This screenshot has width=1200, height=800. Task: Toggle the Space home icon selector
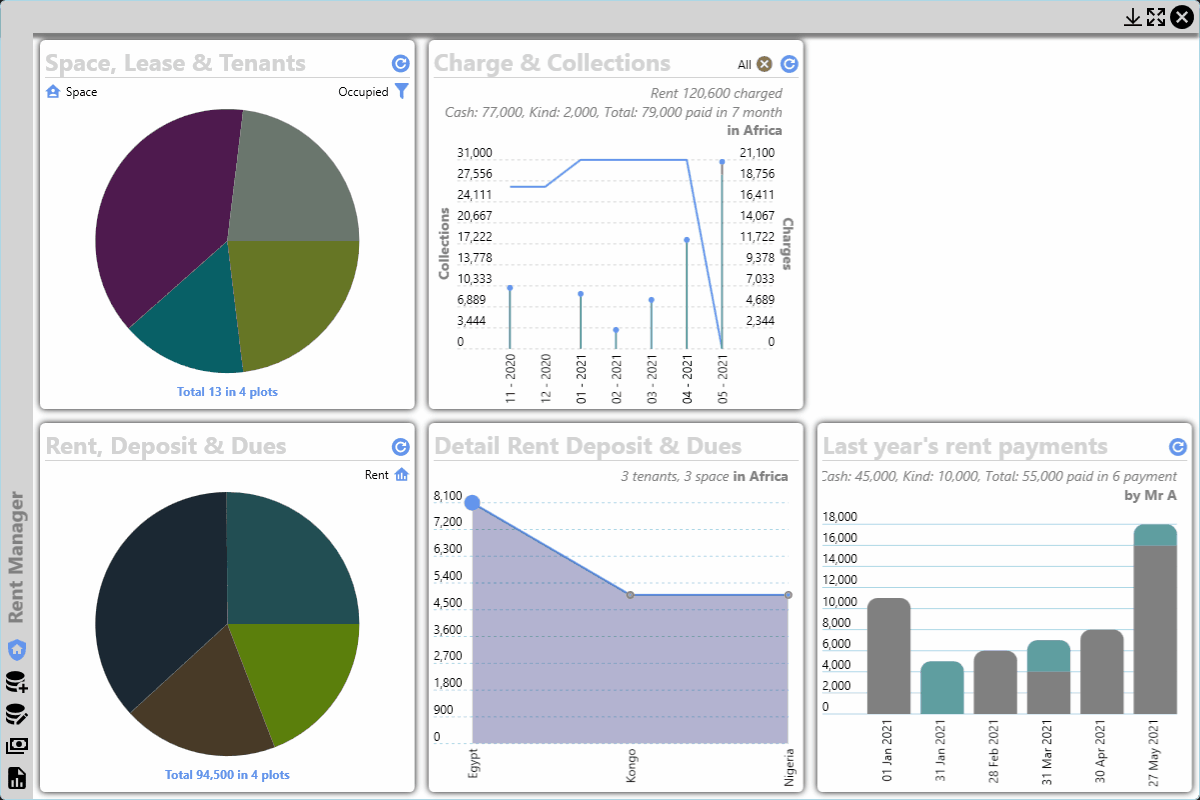click(54, 91)
